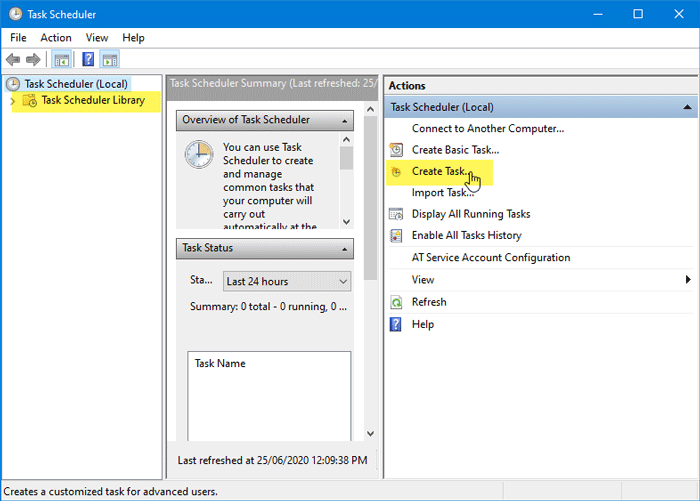Click the Task Scheduler clock icon in title bar
The width and height of the screenshot is (700, 501).
(15, 14)
